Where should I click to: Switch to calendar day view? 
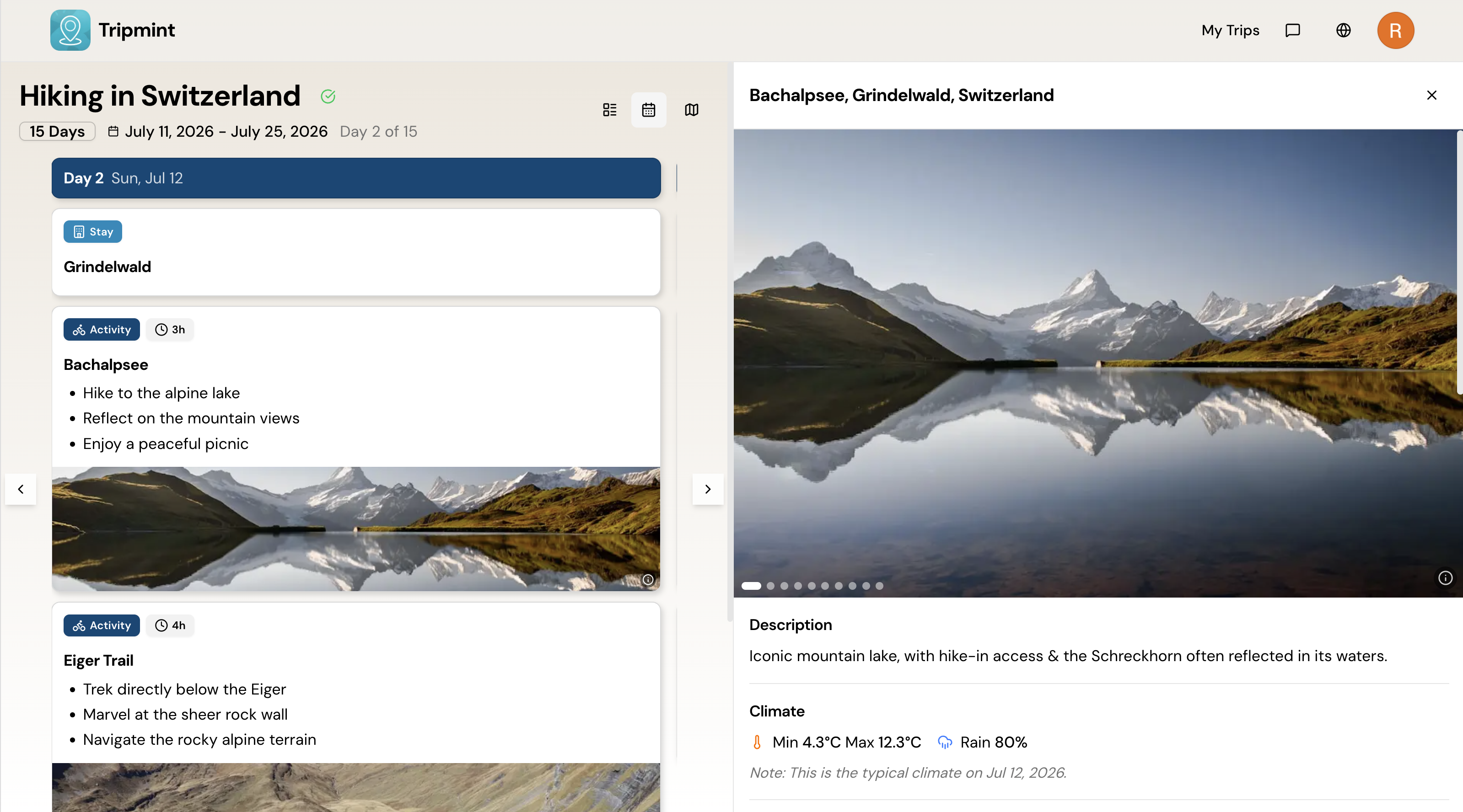pyautogui.click(x=649, y=110)
